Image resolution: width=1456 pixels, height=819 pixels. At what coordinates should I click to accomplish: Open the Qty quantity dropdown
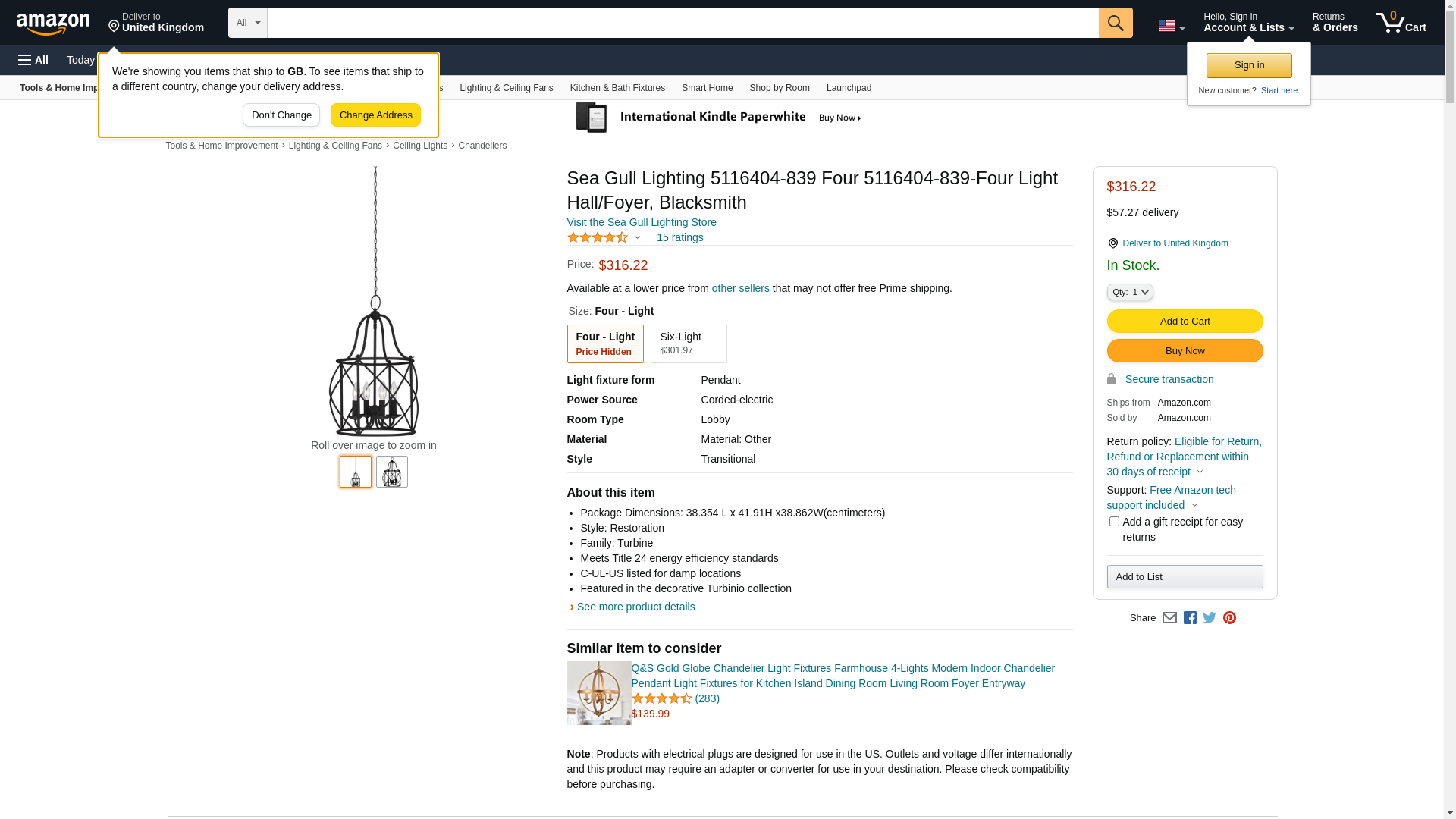pos(1129,292)
